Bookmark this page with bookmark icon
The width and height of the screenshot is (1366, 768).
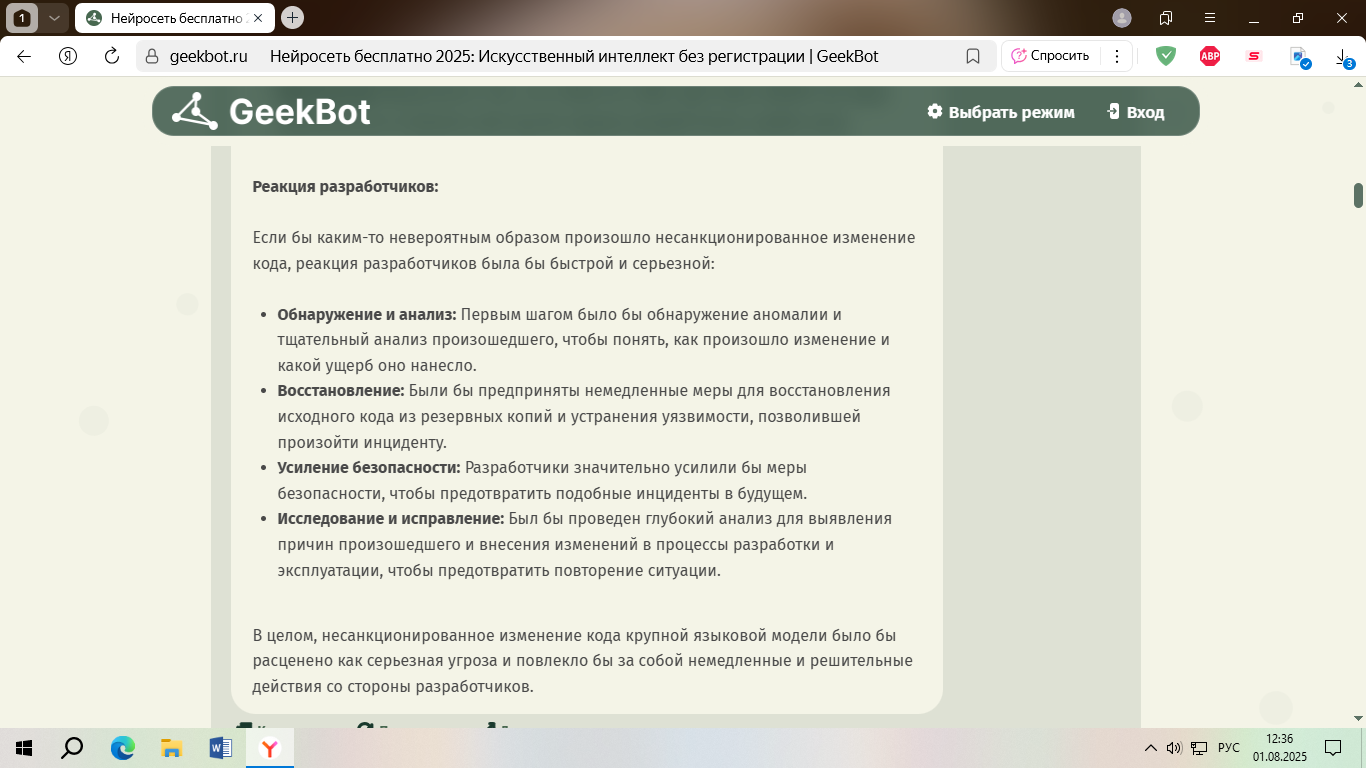pos(972,56)
